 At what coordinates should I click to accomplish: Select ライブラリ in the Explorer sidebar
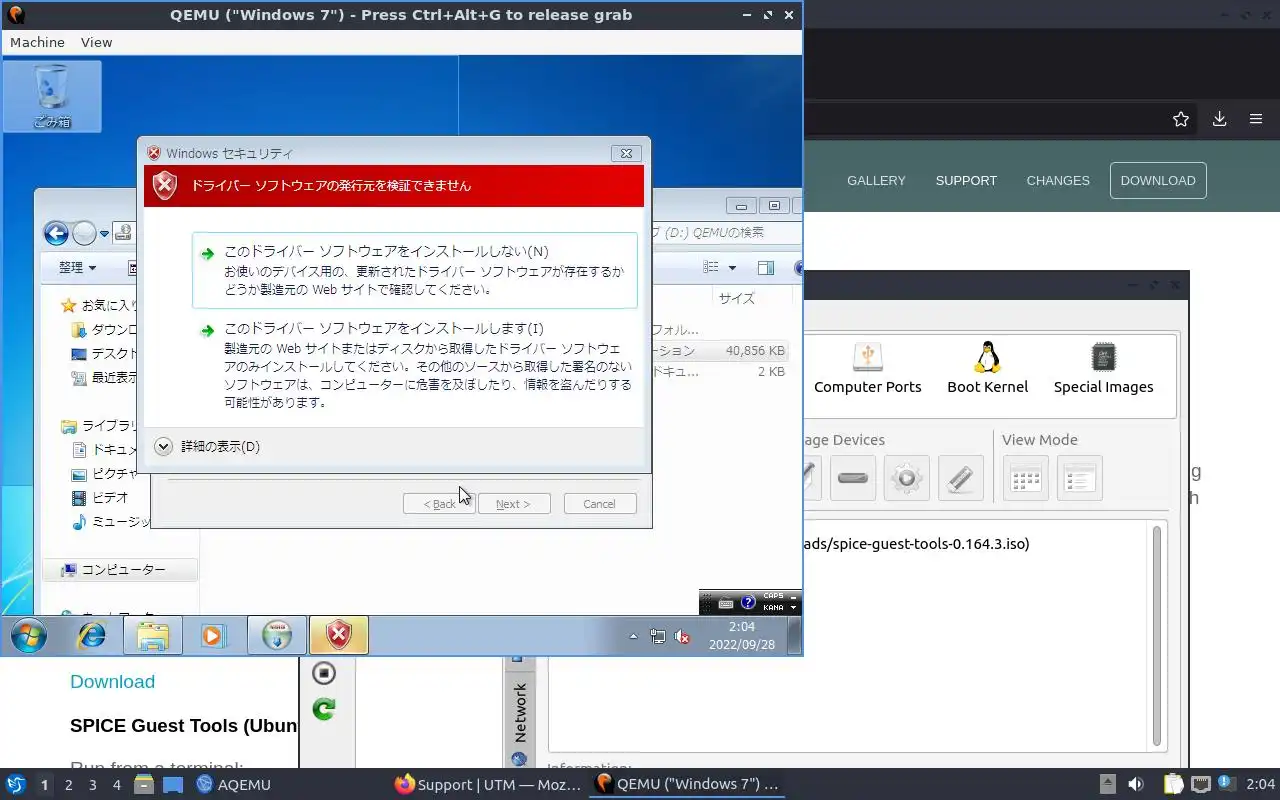coord(100,426)
